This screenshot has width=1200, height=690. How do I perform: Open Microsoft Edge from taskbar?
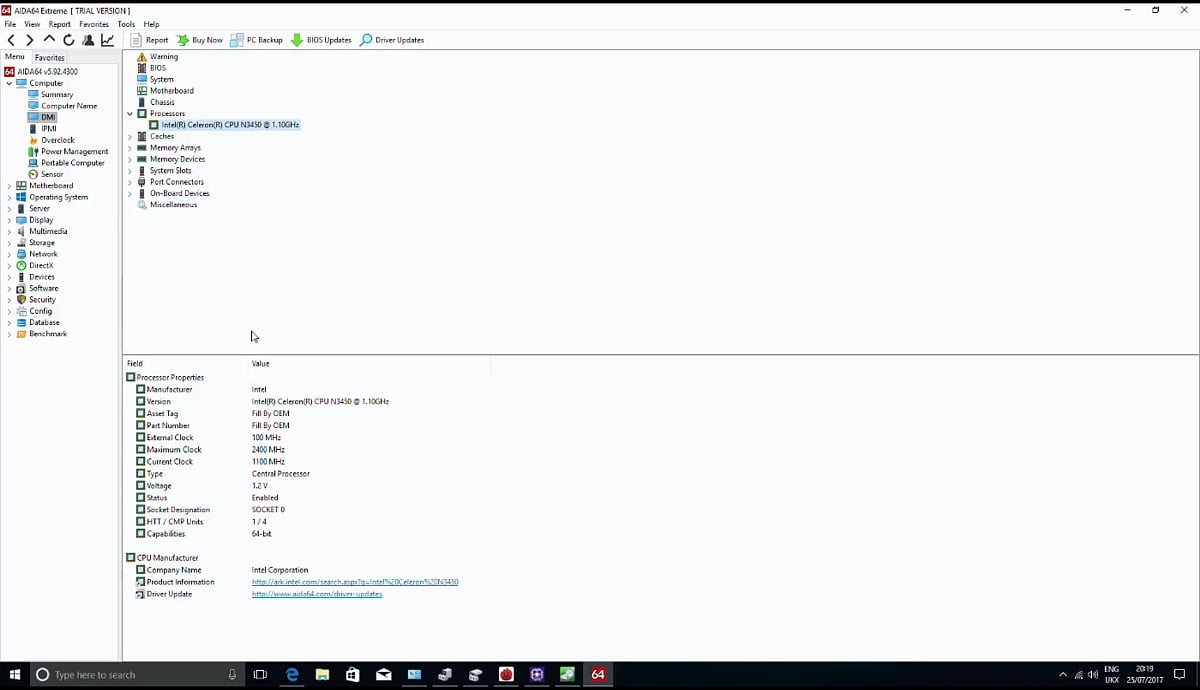[292, 675]
